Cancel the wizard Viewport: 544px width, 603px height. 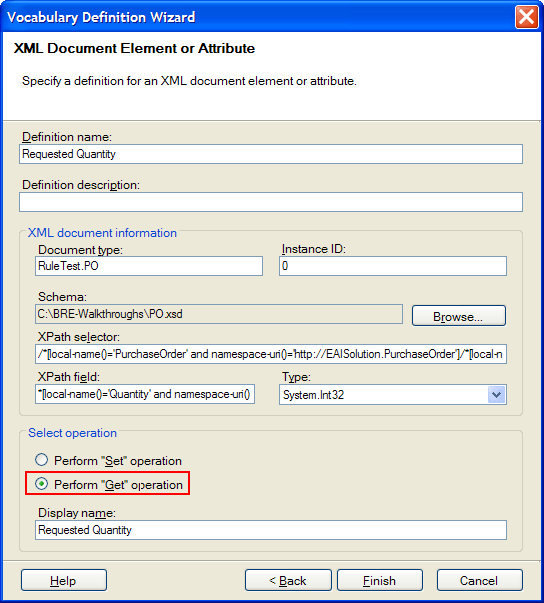pos(479,580)
